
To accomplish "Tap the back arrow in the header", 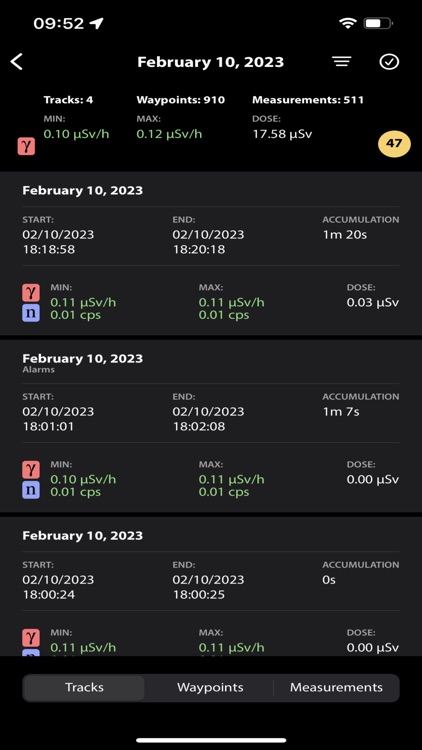I will click(17, 62).
